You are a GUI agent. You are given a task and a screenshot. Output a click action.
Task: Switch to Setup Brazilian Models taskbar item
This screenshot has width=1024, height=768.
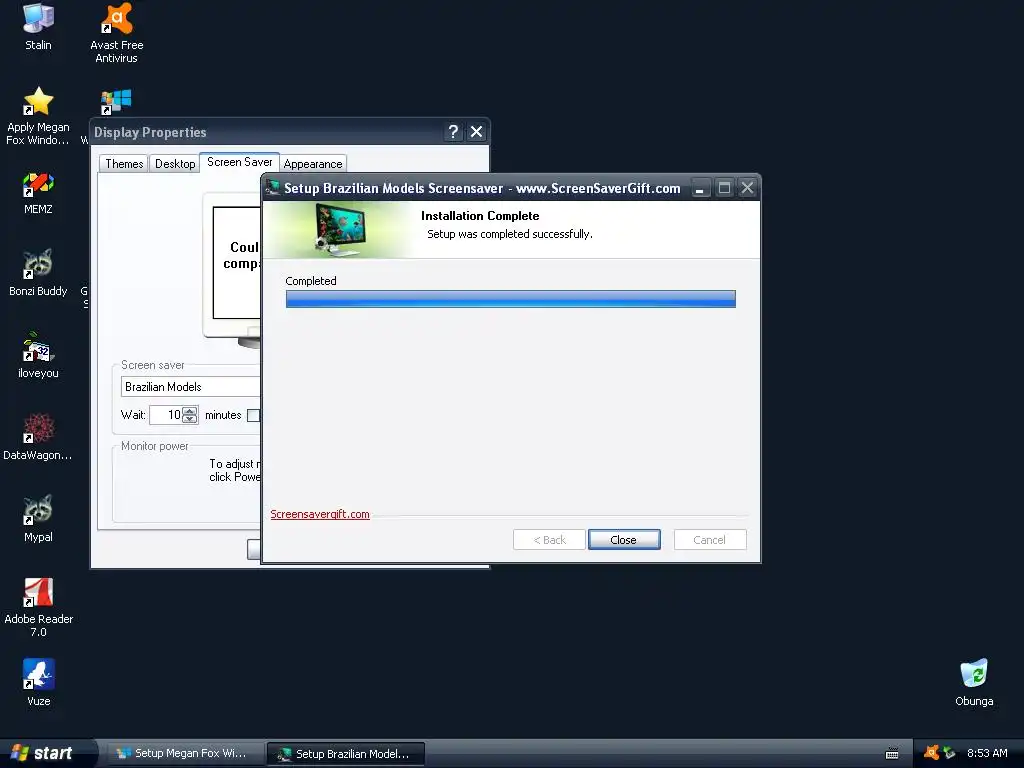(346, 754)
